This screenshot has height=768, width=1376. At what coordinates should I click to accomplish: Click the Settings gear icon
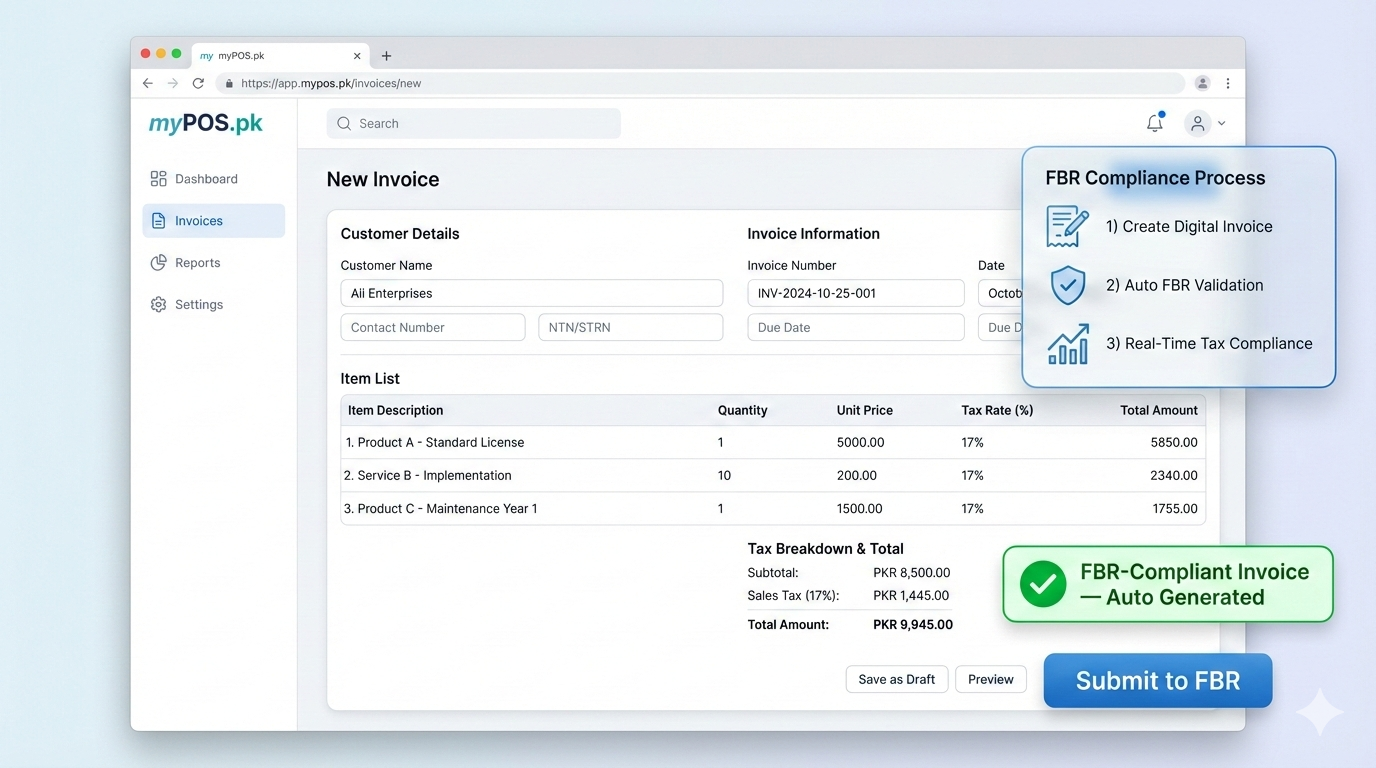point(158,305)
